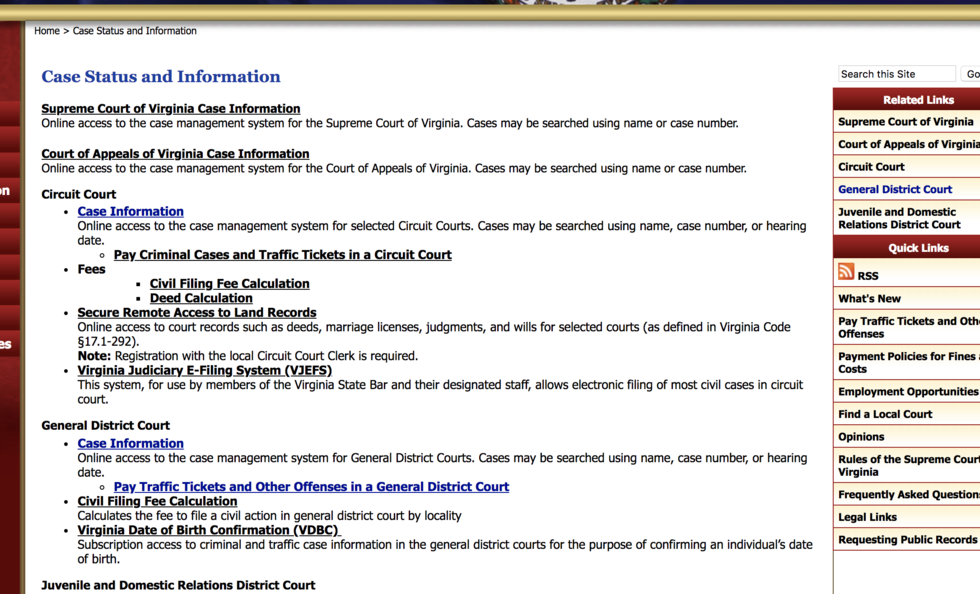The height and width of the screenshot is (594, 980).
Task: Select General District Court in Related Links
Action: click(x=895, y=190)
